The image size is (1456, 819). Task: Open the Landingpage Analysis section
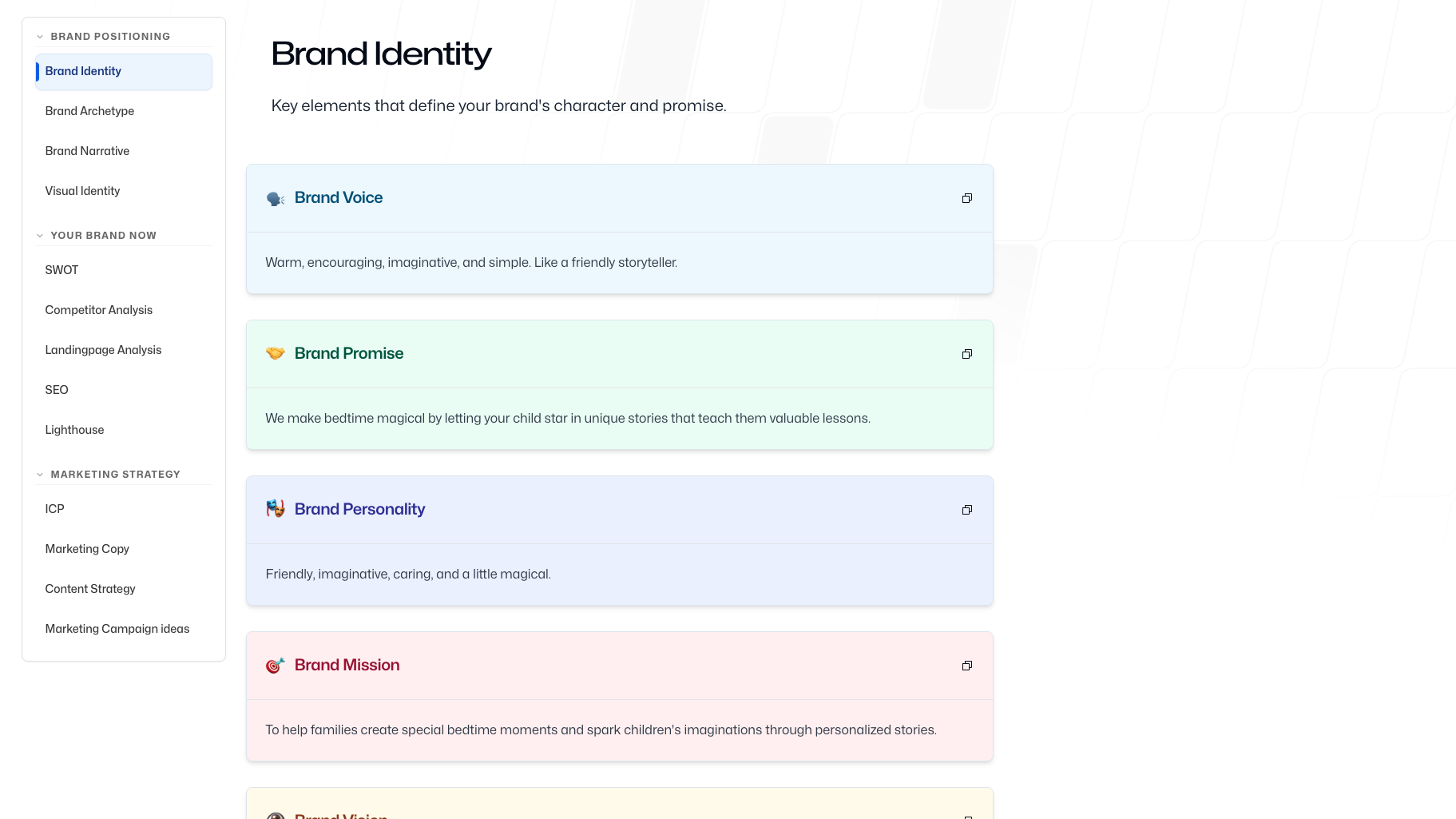[103, 350]
